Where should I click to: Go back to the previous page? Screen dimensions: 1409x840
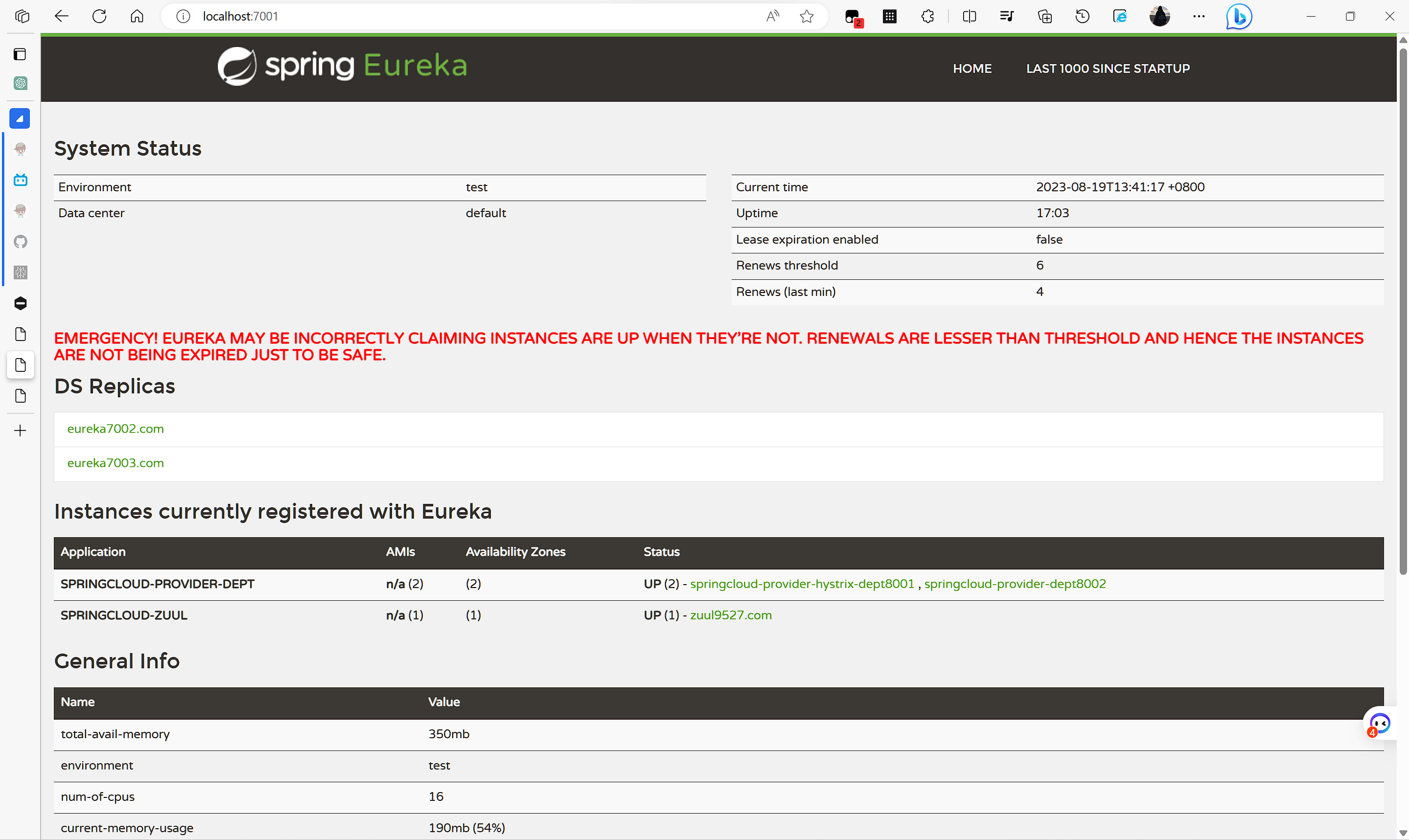61,17
